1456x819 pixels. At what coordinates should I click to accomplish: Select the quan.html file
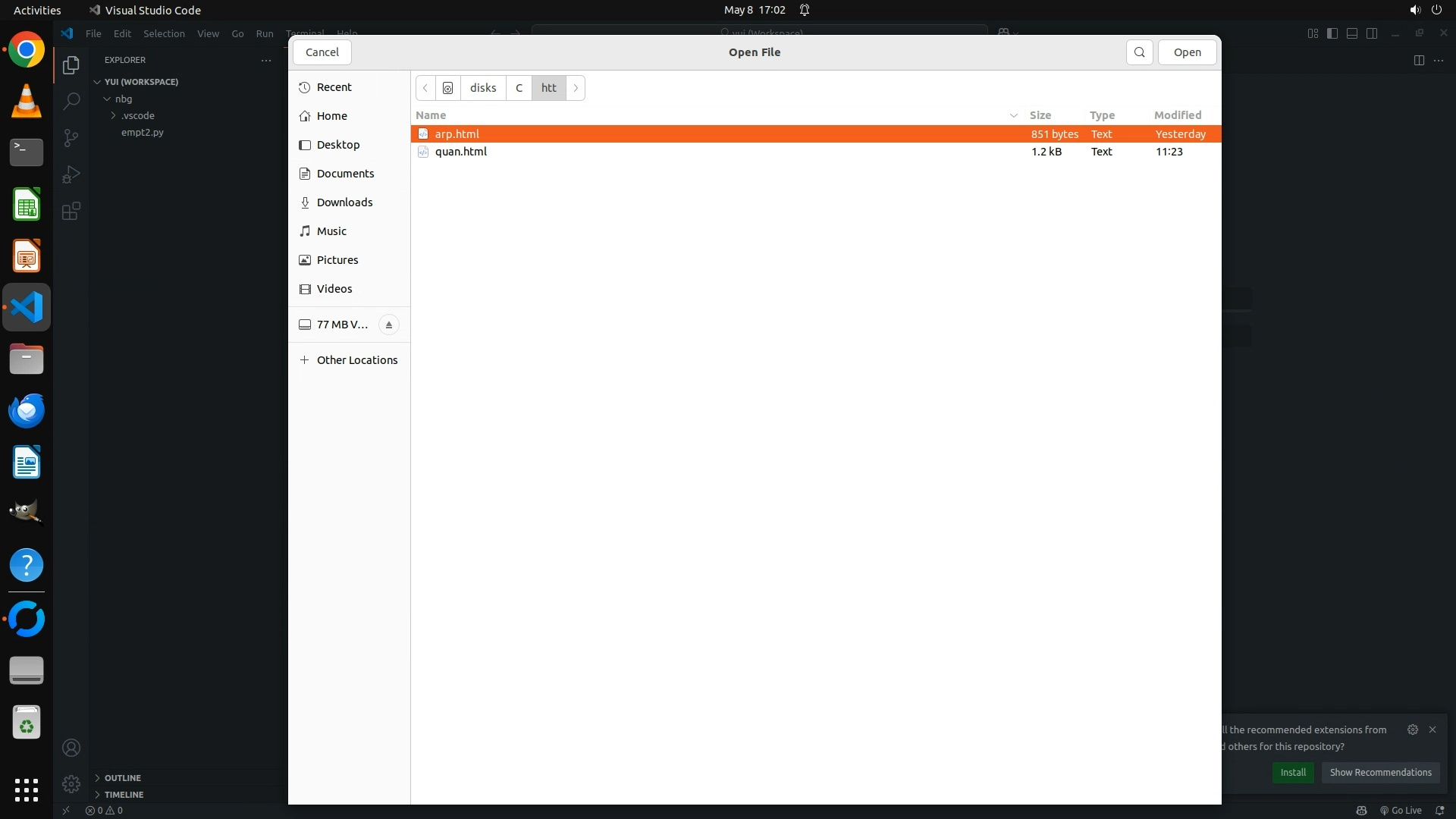tap(461, 152)
